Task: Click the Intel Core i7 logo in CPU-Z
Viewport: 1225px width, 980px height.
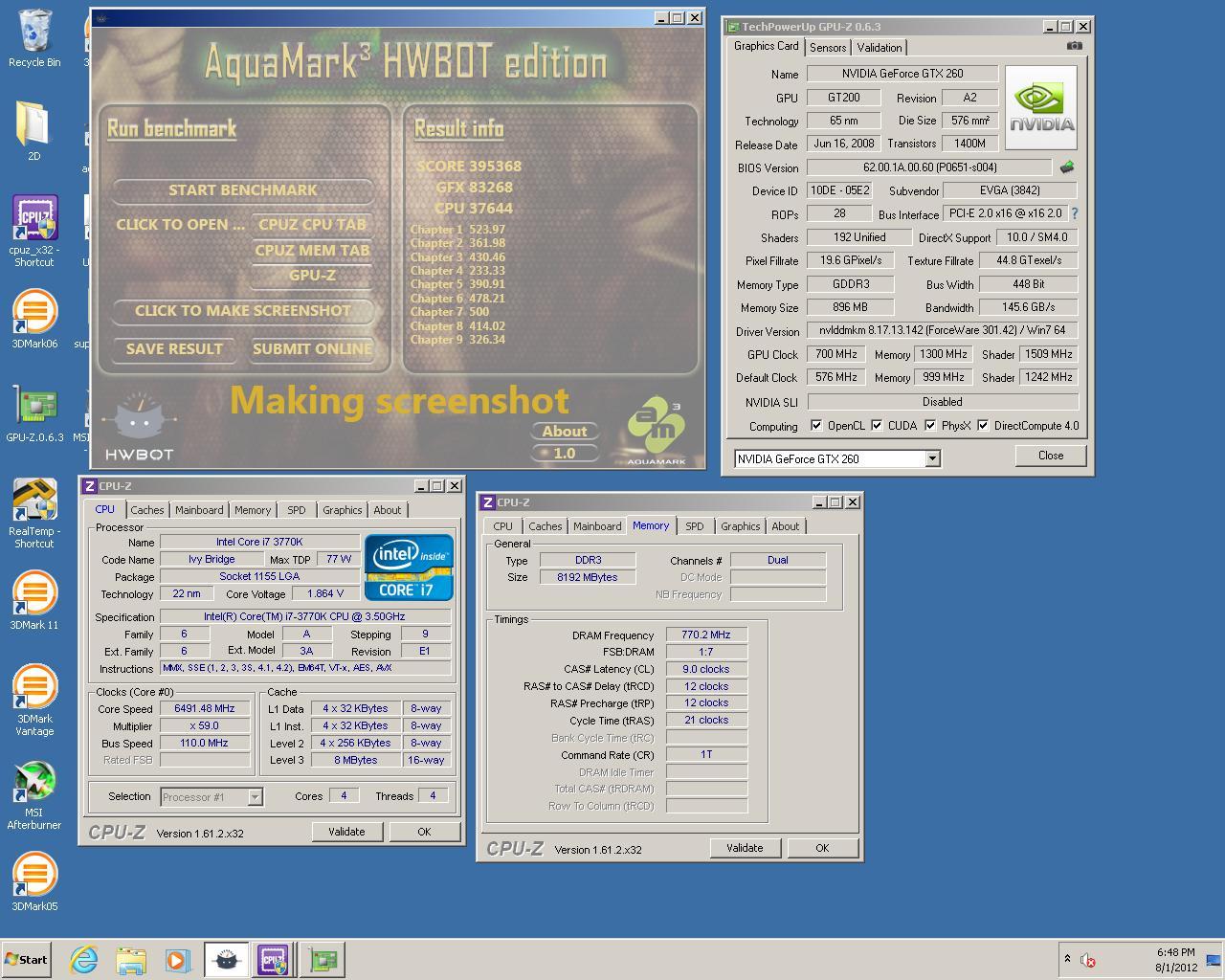Action: (410, 568)
